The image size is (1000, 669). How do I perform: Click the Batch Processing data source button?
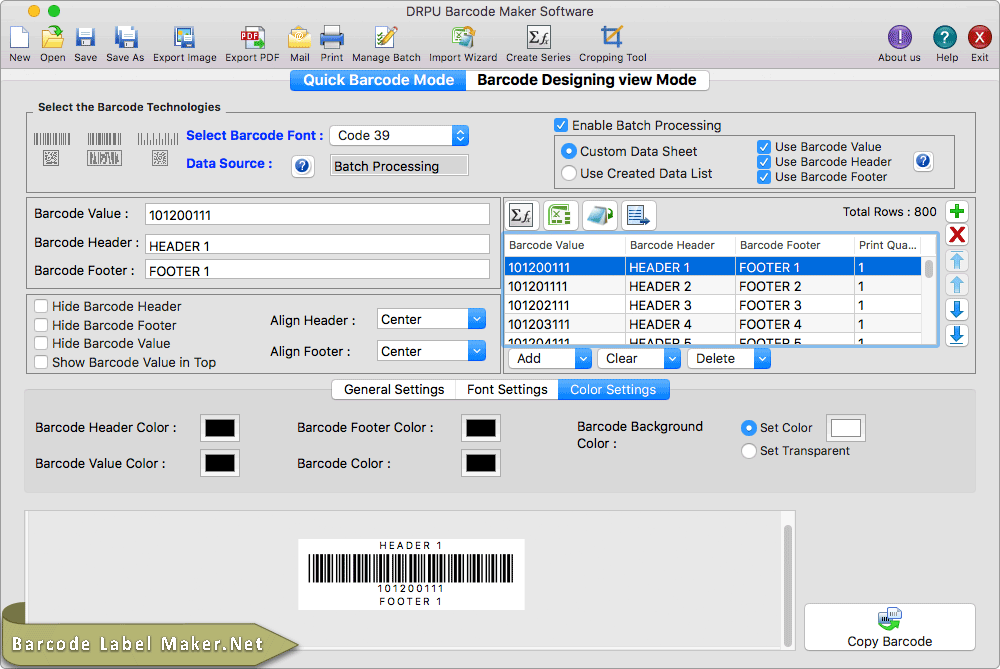click(x=399, y=166)
